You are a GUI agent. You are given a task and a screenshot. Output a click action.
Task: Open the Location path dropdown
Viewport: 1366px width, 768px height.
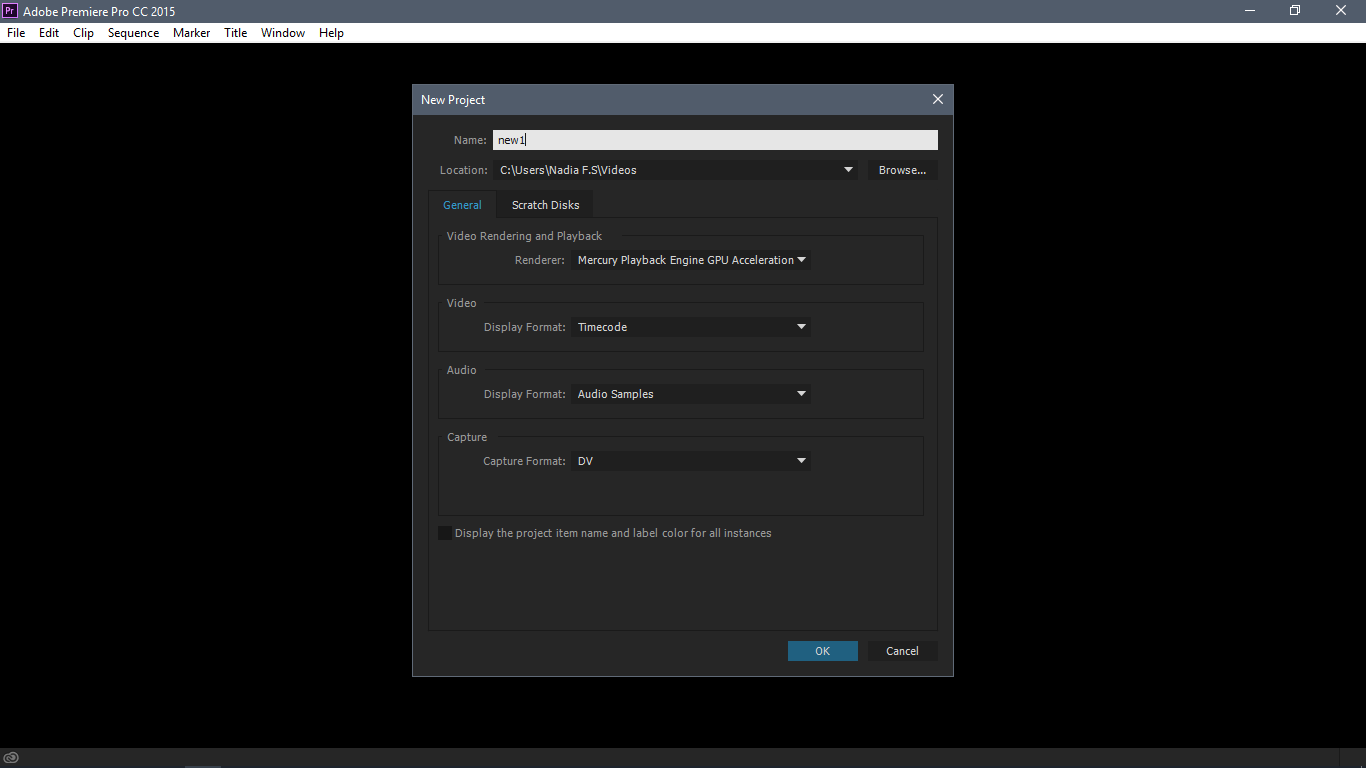[x=675, y=170]
